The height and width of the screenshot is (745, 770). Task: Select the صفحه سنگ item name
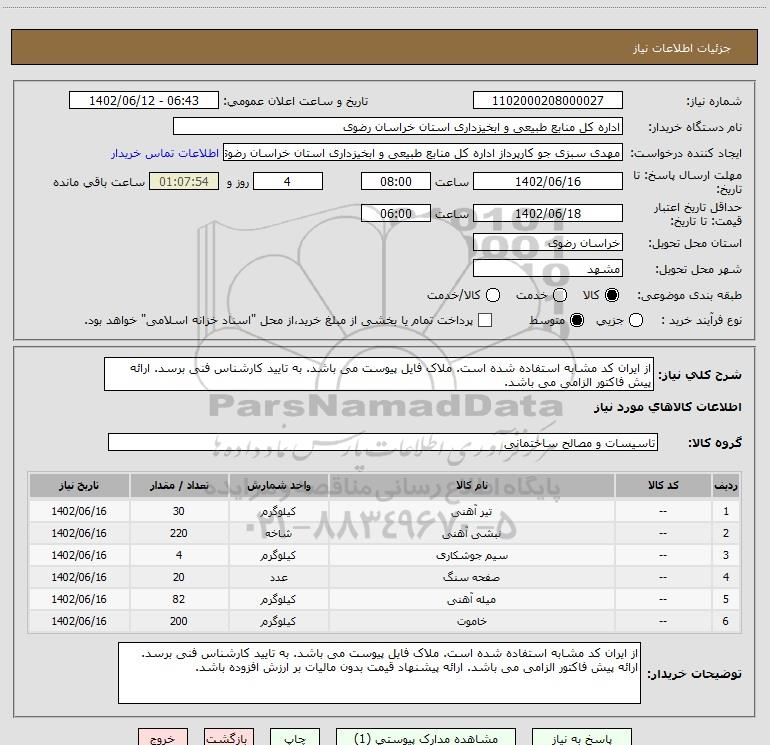point(471,578)
